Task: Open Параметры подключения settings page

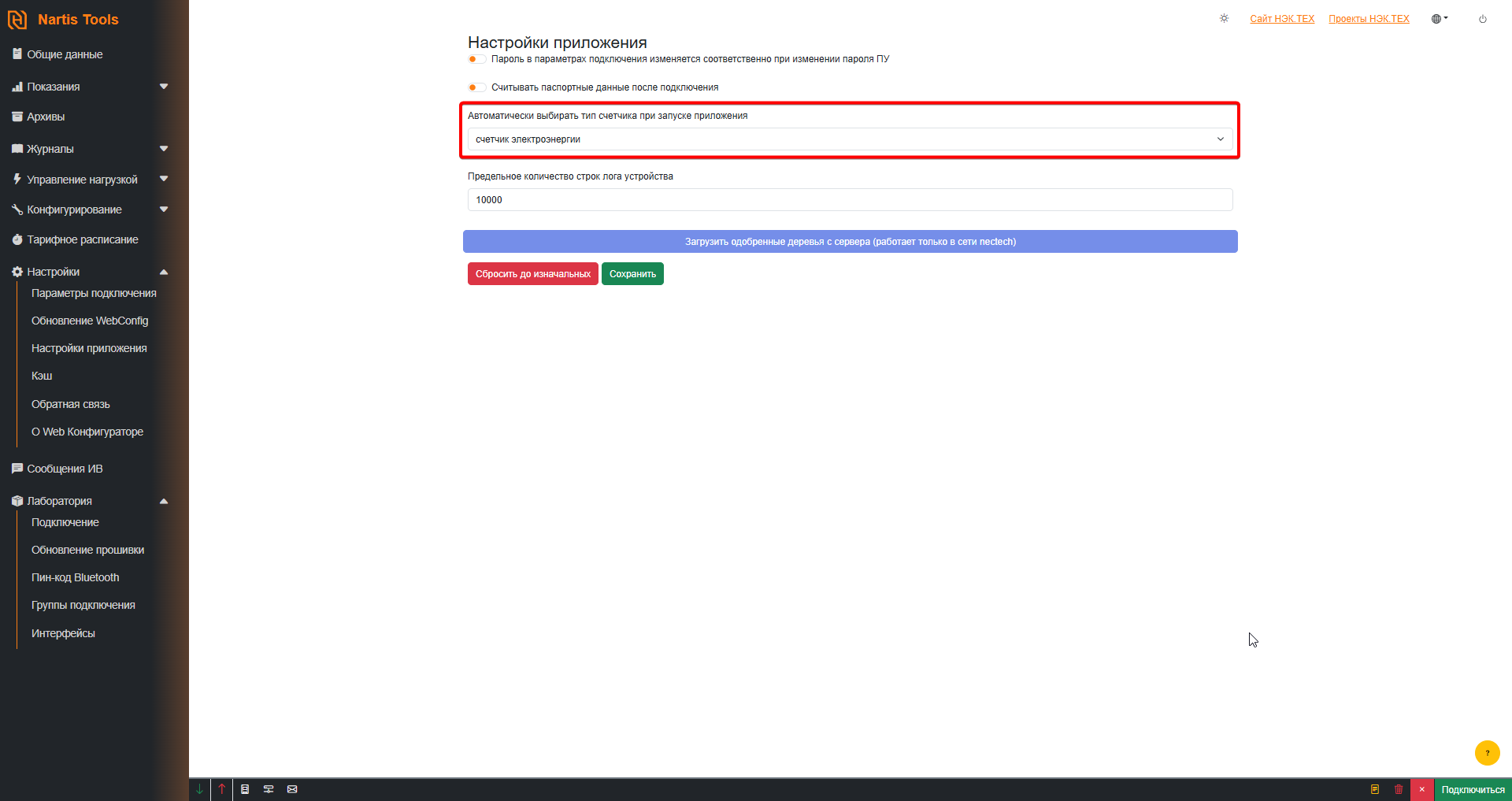Action: tap(94, 292)
